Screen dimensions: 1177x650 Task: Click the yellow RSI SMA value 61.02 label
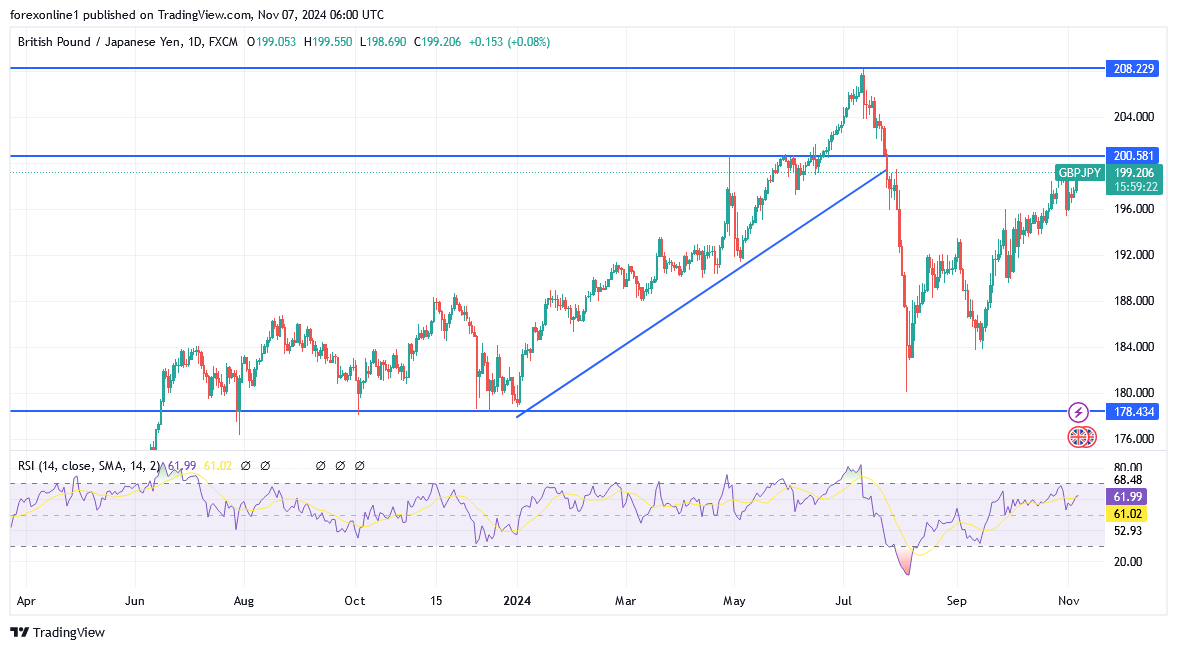(1131, 513)
